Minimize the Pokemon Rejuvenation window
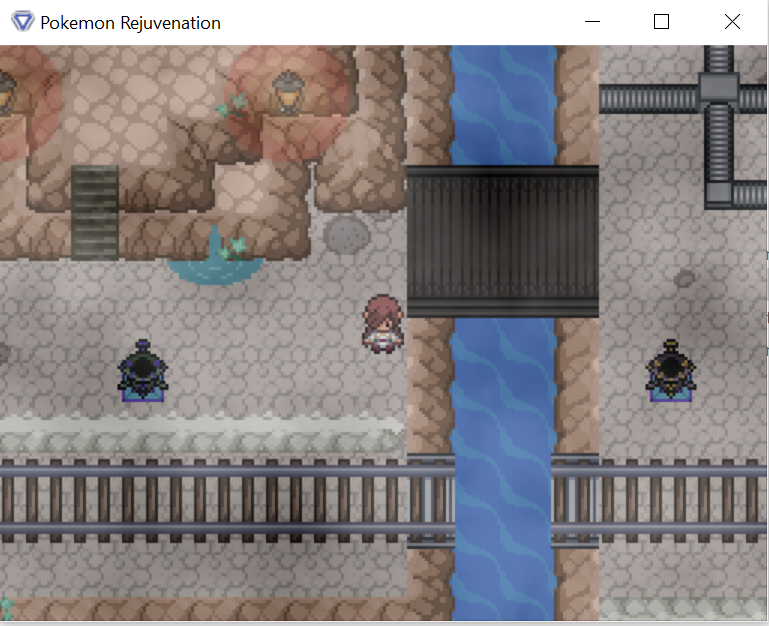Image resolution: width=769 pixels, height=626 pixels. [x=593, y=22]
